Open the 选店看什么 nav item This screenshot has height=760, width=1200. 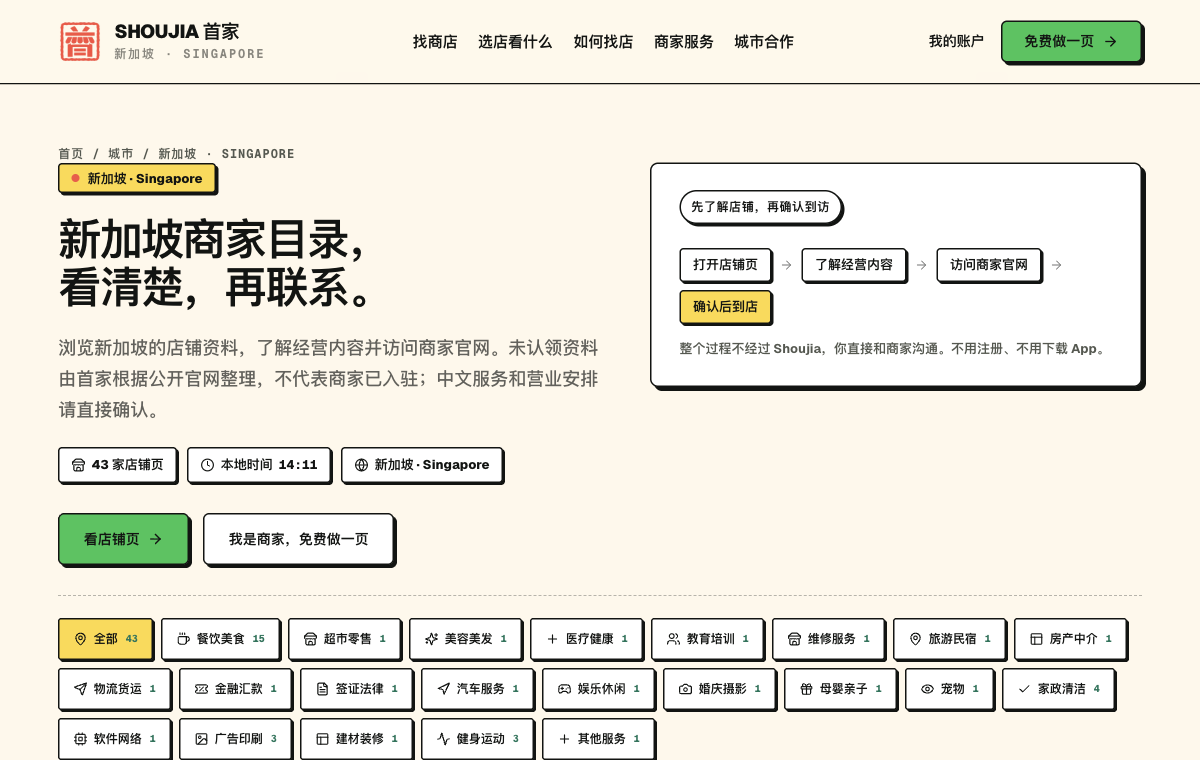[x=515, y=42]
